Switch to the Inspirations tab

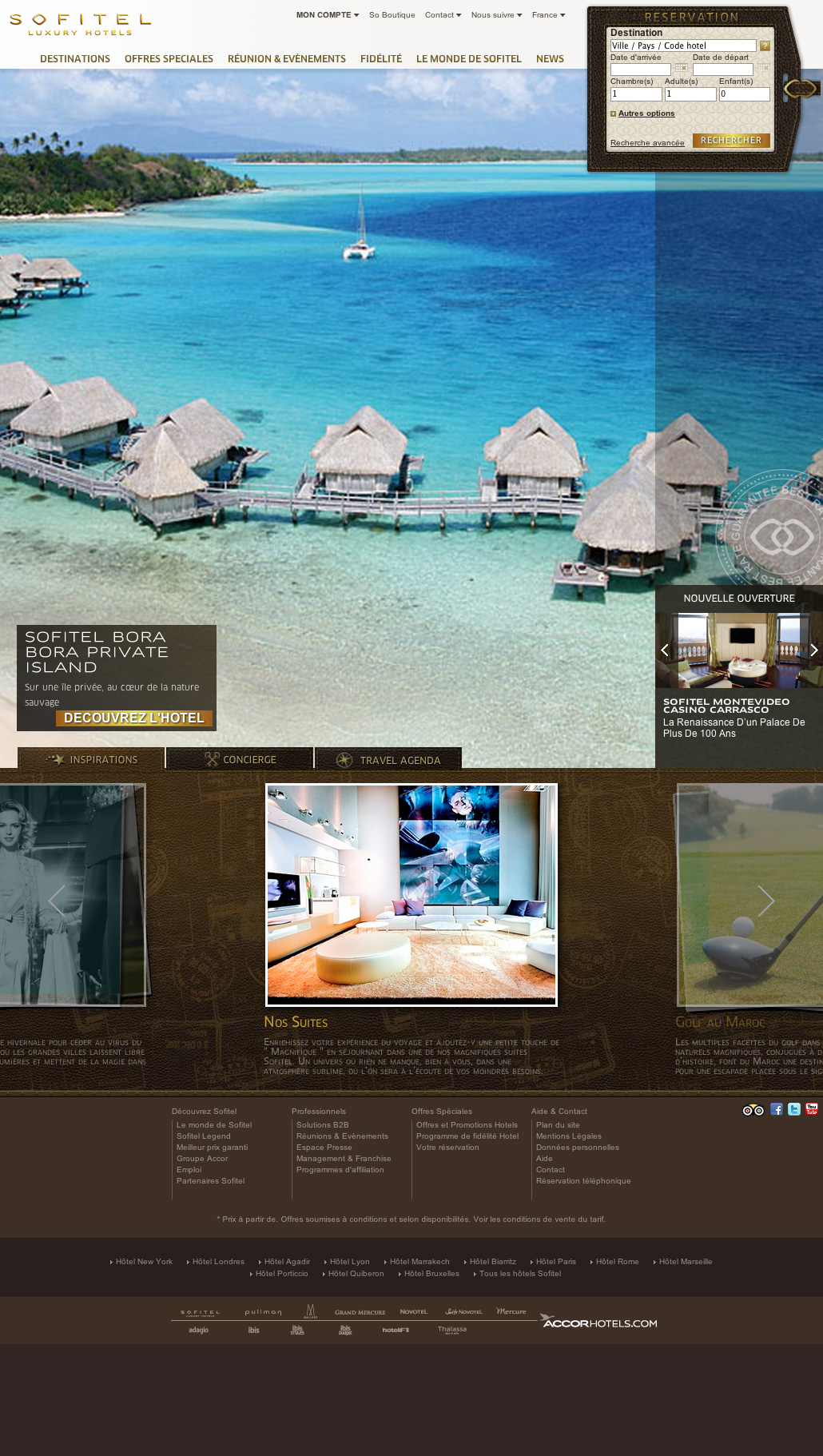pos(91,759)
